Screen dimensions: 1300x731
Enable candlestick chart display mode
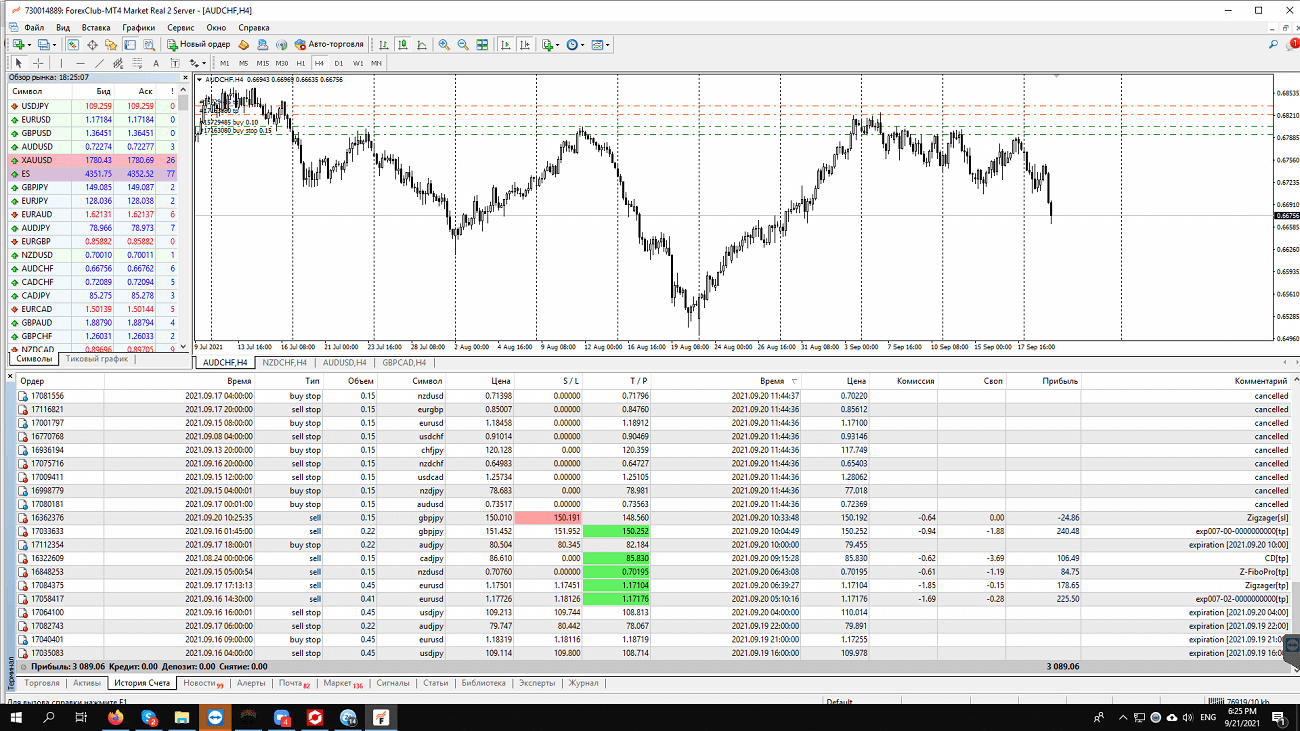(402, 45)
